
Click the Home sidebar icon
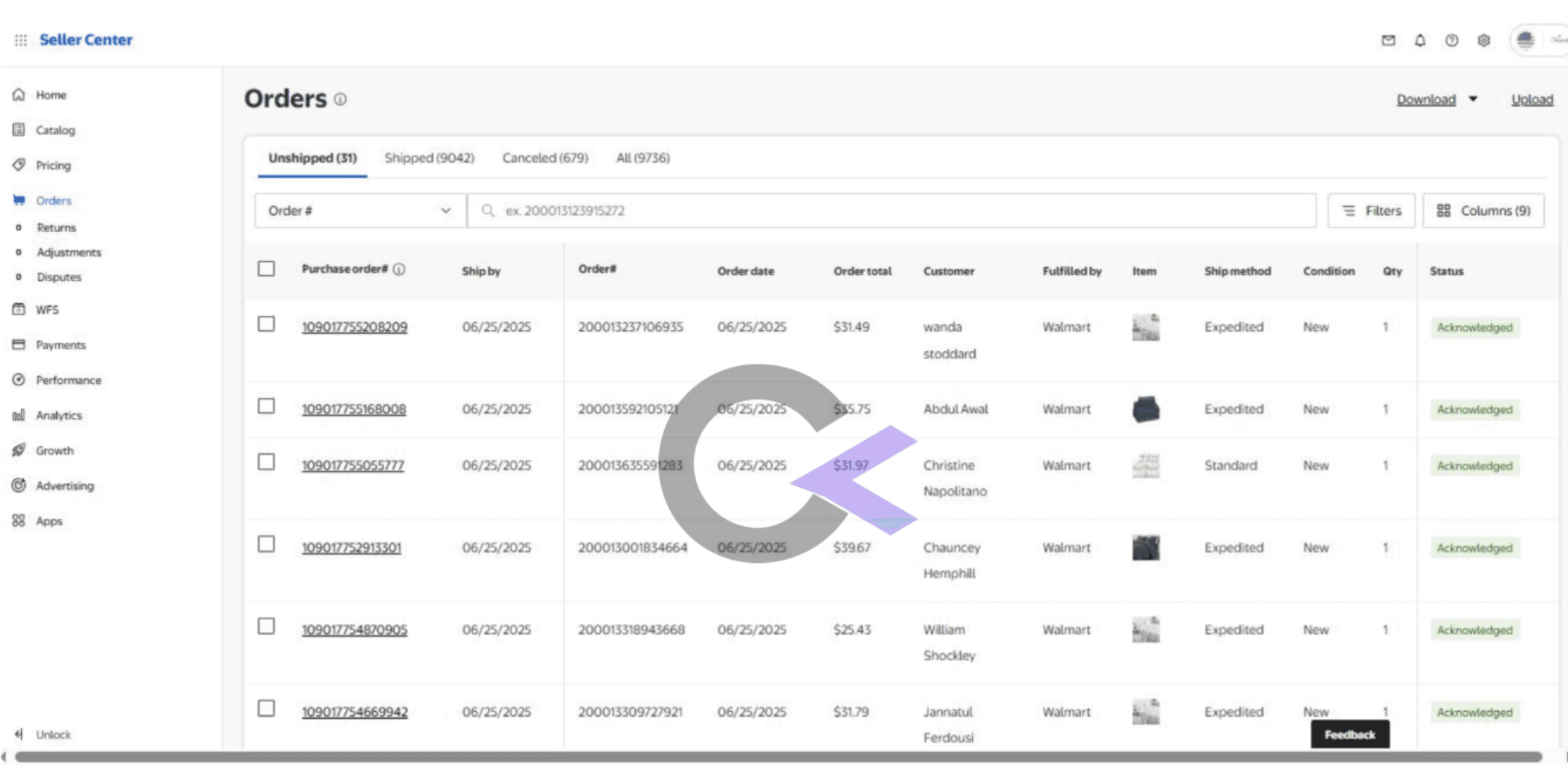coord(19,95)
